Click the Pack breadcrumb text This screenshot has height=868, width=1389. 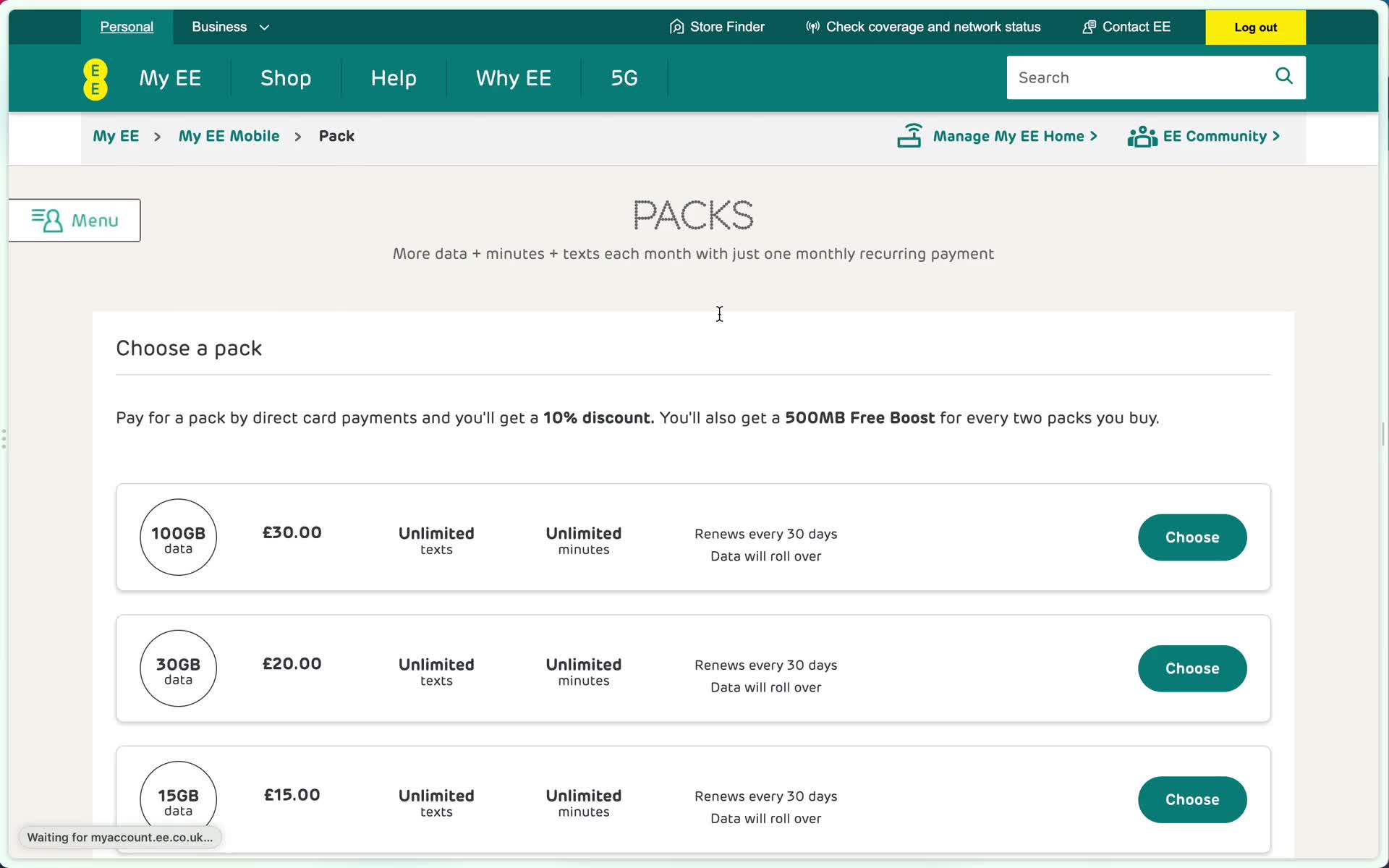tap(336, 136)
